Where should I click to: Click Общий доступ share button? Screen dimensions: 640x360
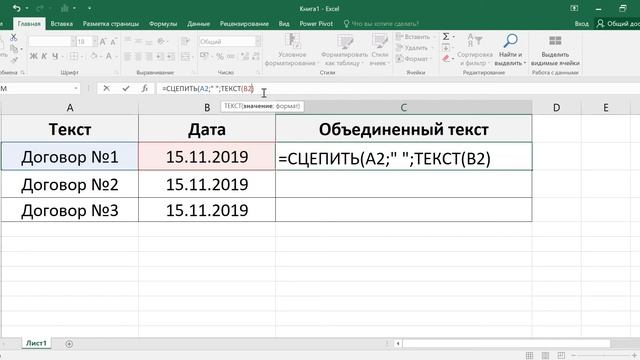618,24
